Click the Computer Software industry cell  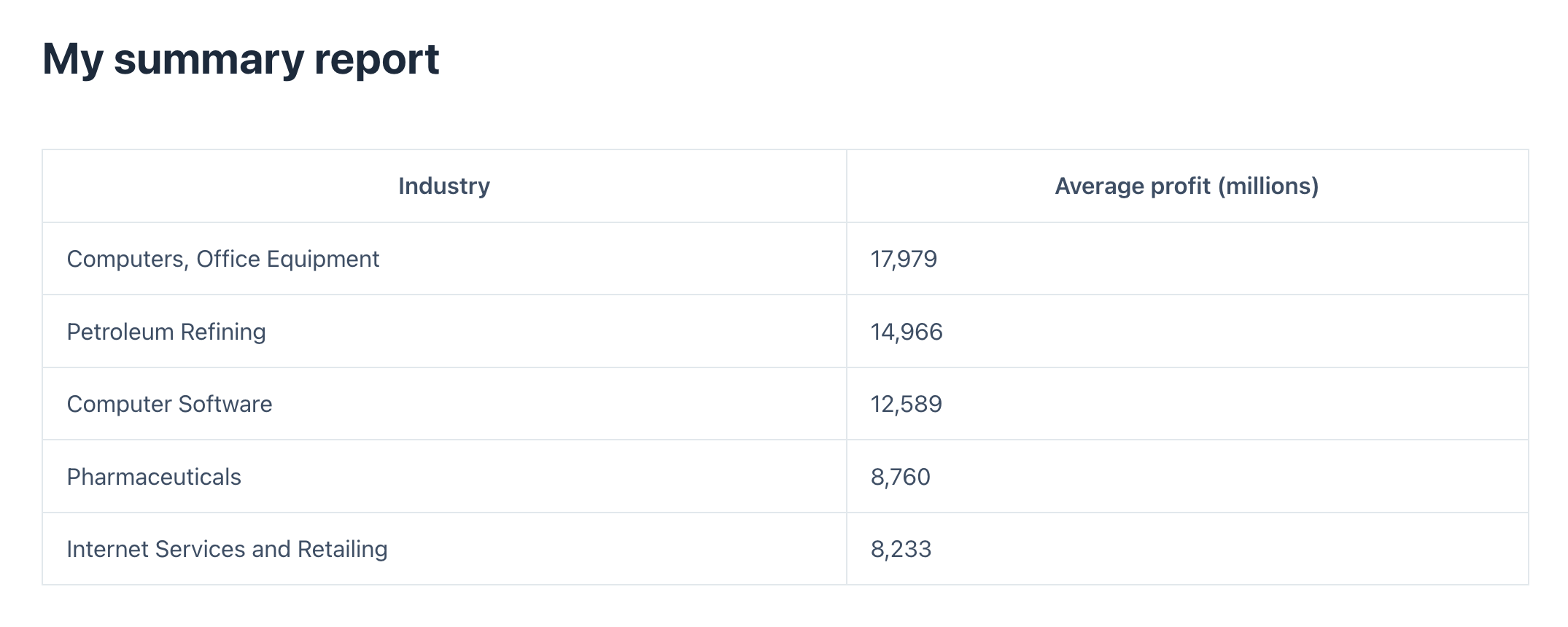tap(169, 404)
